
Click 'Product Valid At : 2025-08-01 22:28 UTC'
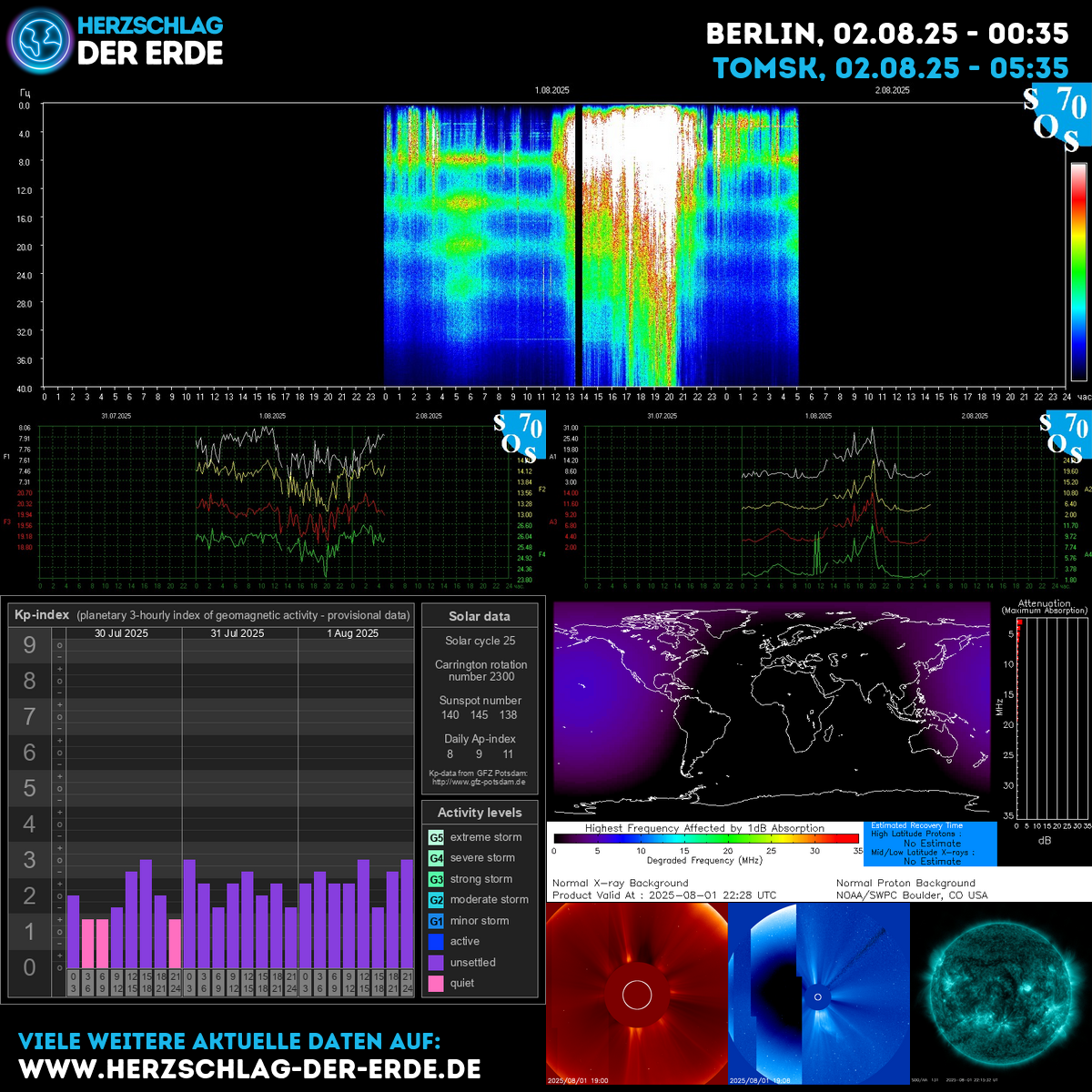tap(664, 895)
